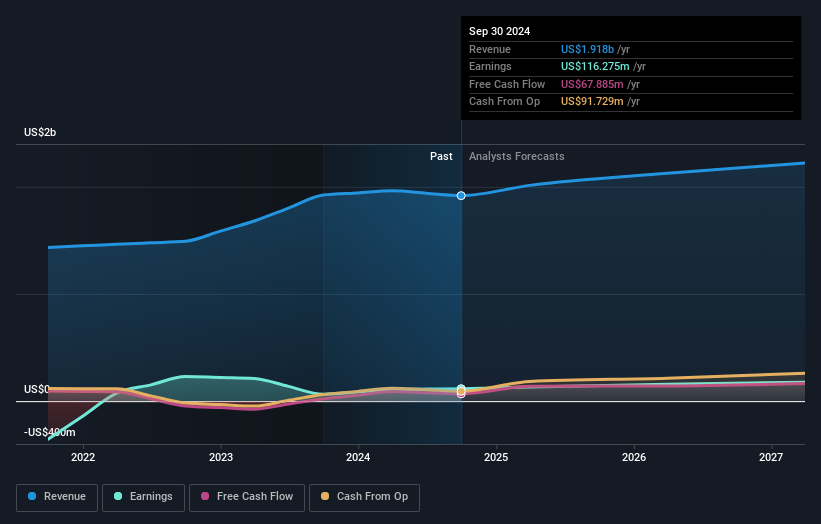Click the 2022 x-axis label
Viewport: 821px width, 524px height.
coord(83,458)
